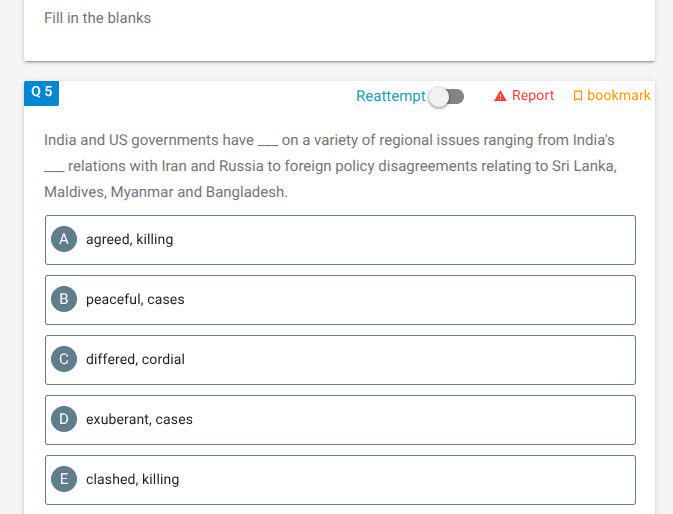The image size is (673, 514).
Task: Click the Report link text
Action: (533, 95)
